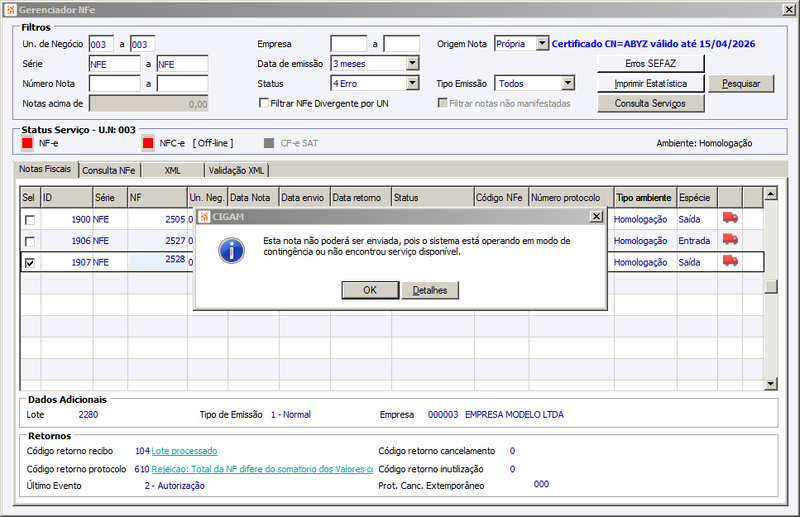This screenshot has width=800, height=517.
Task: Click the Lote value 2280
Action: tap(88, 415)
